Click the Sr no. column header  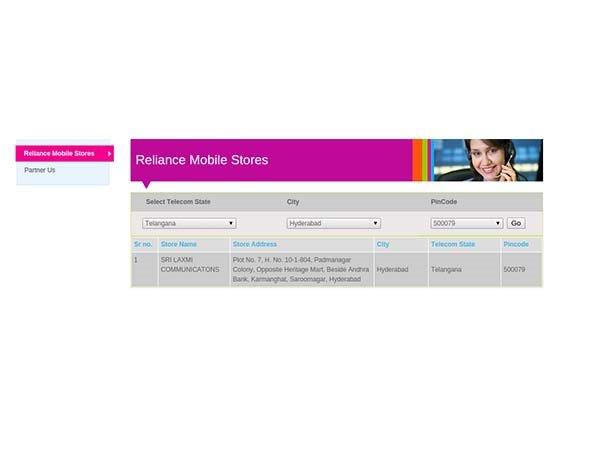143,244
